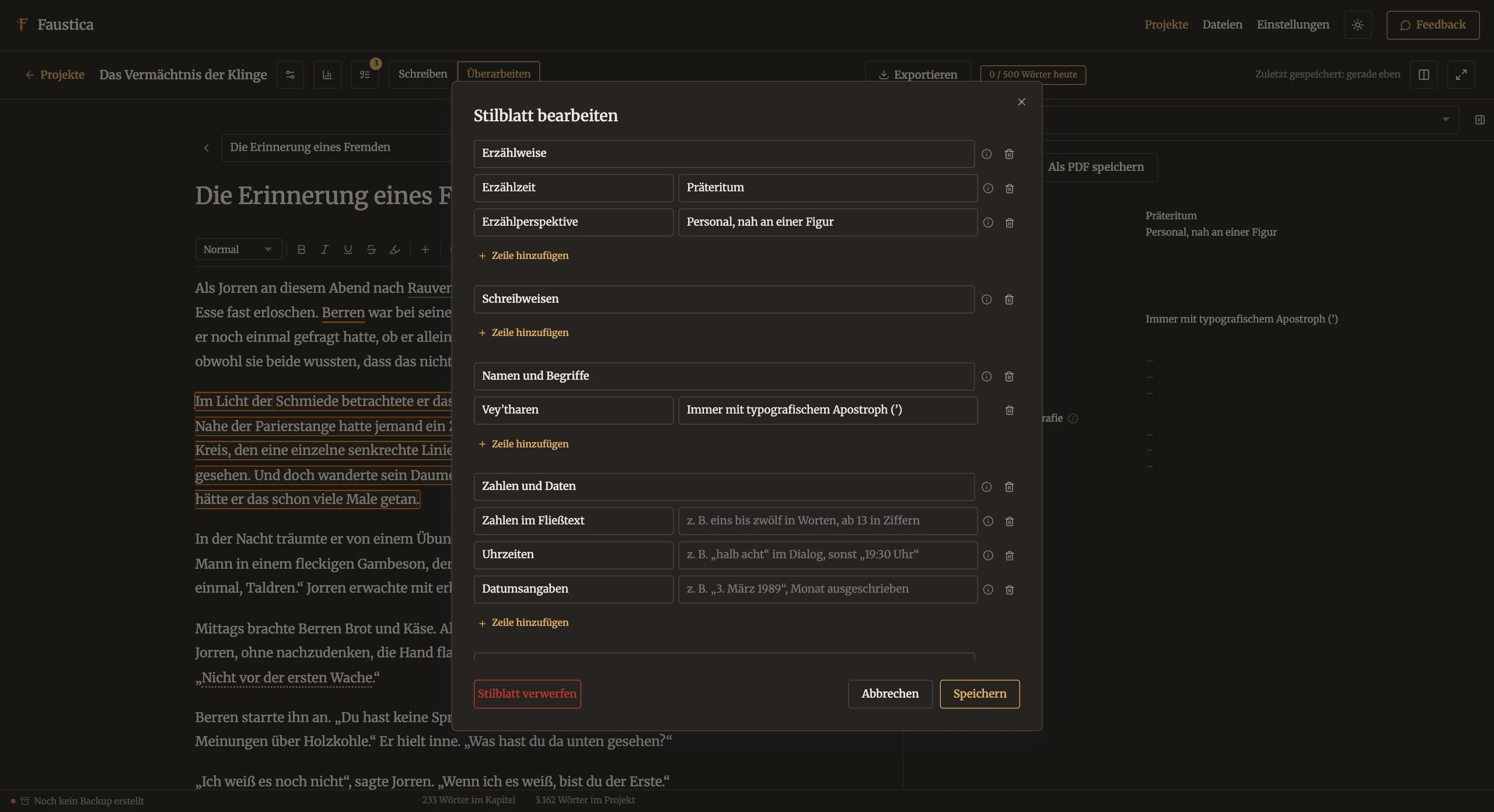
Task: Open Dateien in the top navigation
Action: coord(1222,24)
